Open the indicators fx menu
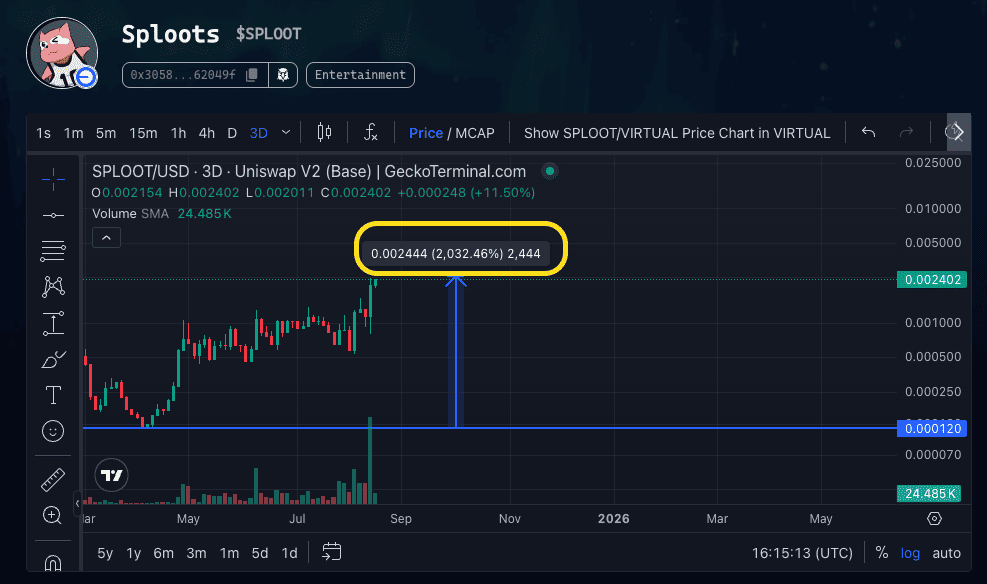 [x=370, y=132]
